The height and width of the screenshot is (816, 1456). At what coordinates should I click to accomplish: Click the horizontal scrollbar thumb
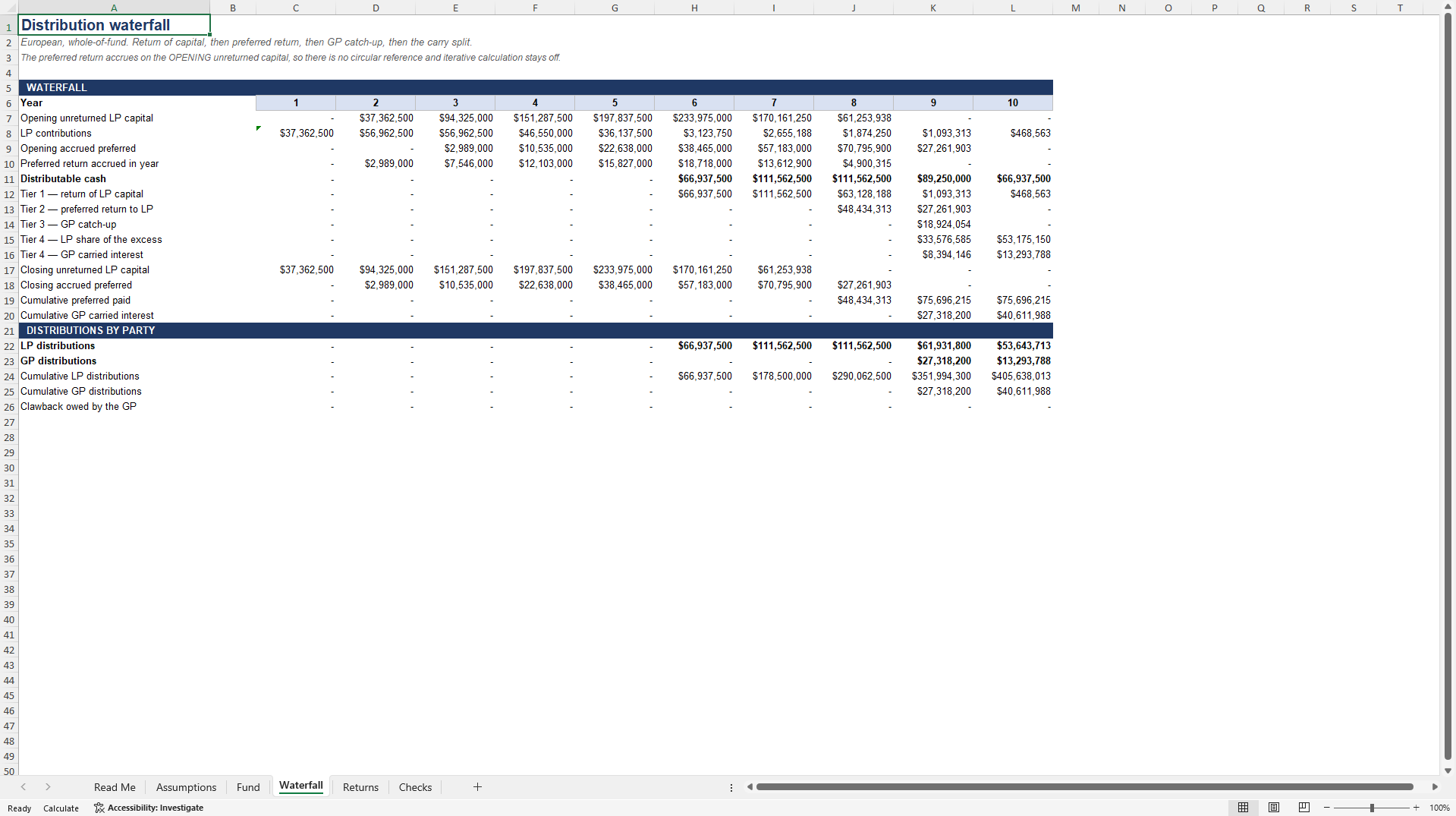(x=1084, y=787)
